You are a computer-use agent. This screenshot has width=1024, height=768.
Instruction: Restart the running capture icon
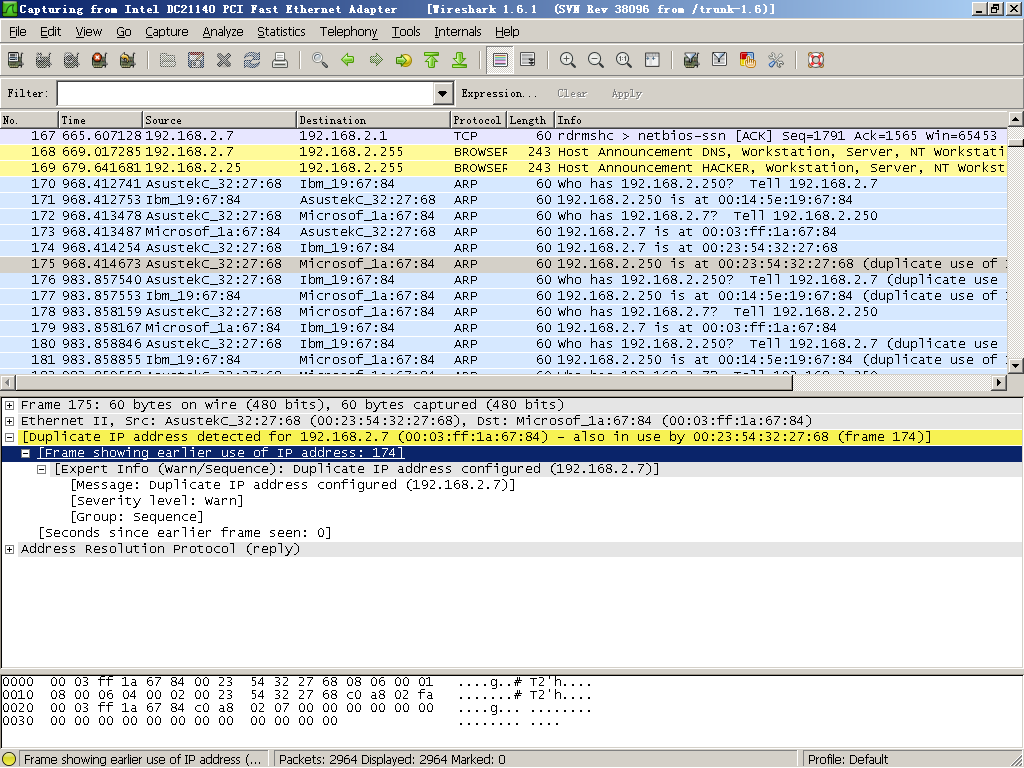[128, 60]
